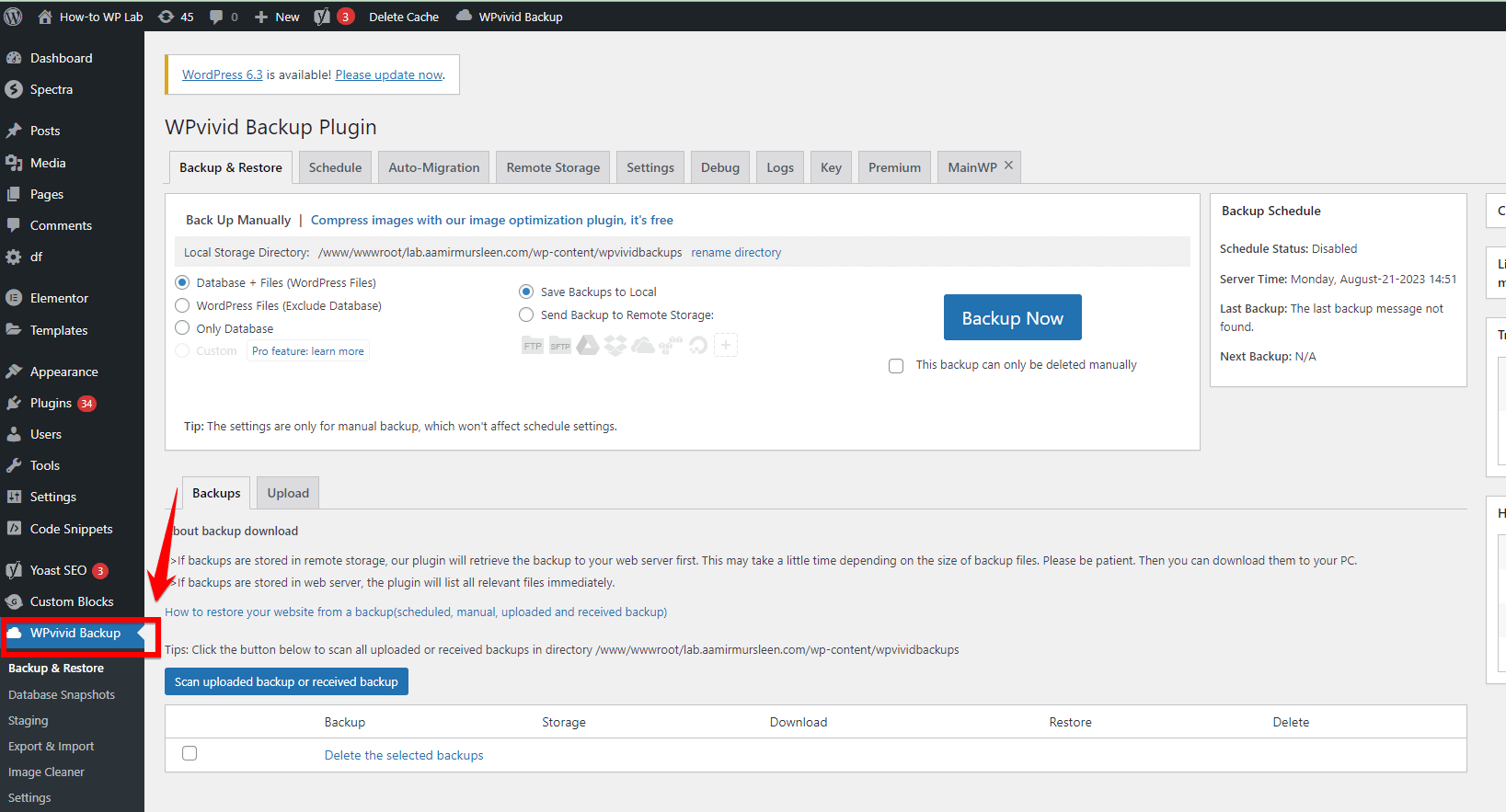Open Please update now link
The height and width of the screenshot is (812, 1506).
389,75
